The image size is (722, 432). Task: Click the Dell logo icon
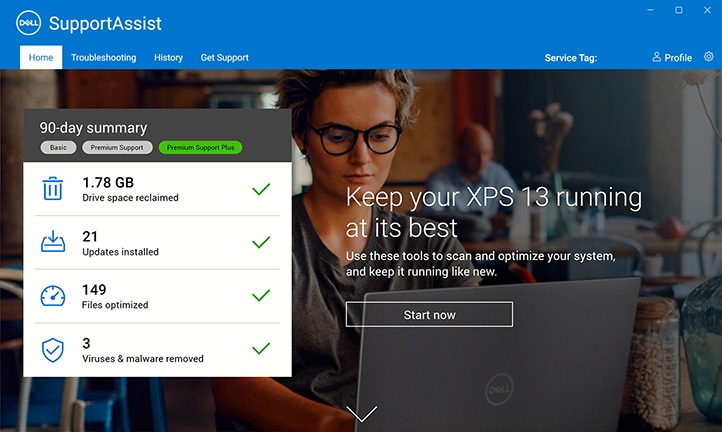pyautogui.click(x=29, y=23)
